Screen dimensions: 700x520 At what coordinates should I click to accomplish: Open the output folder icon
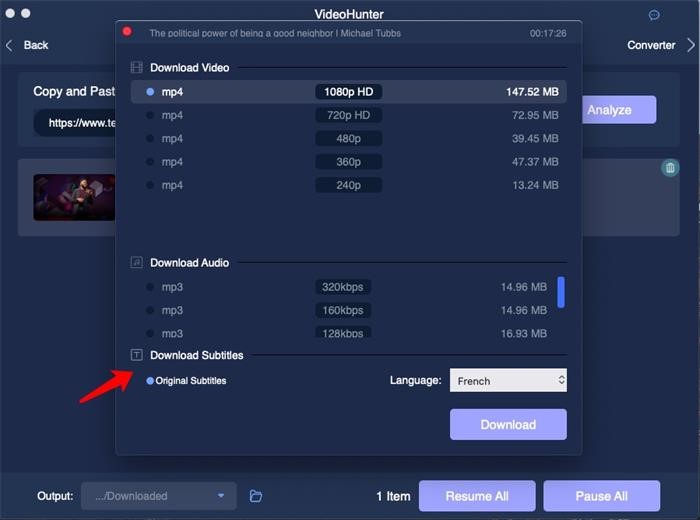tap(256, 496)
